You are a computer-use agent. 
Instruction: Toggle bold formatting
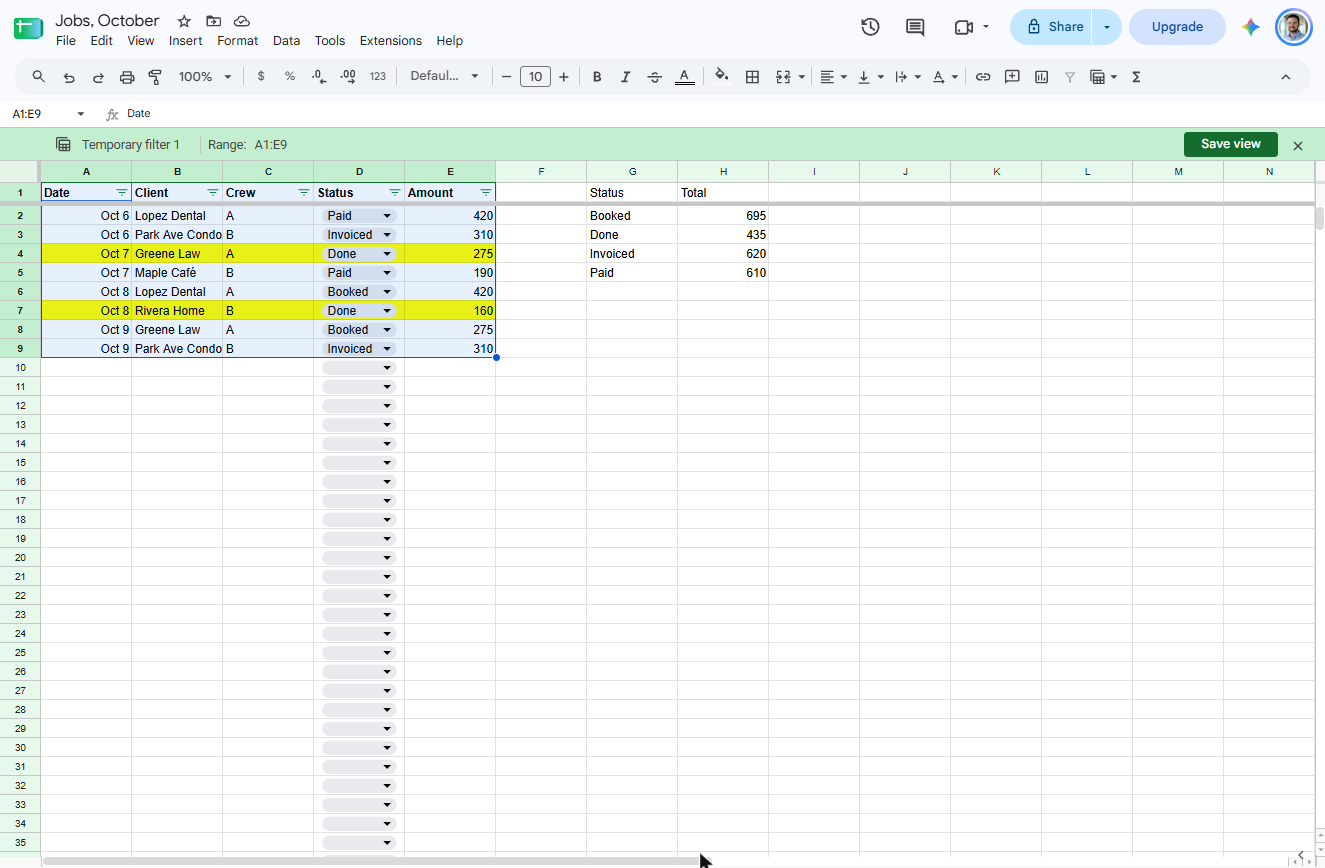[597, 77]
